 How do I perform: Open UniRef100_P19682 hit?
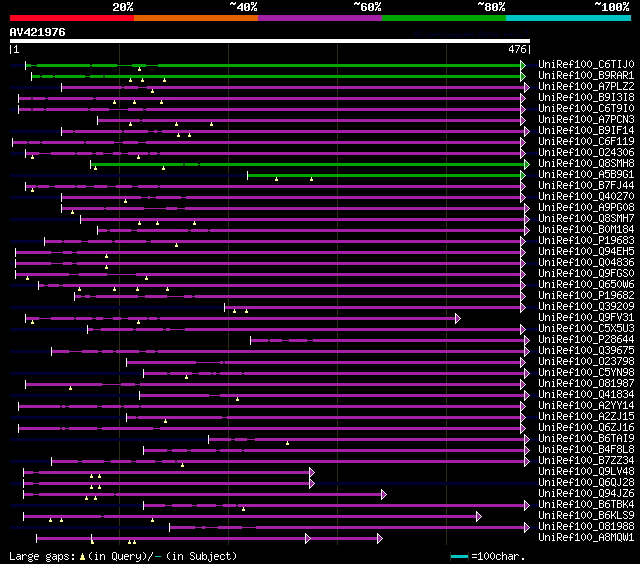[x=586, y=296]
